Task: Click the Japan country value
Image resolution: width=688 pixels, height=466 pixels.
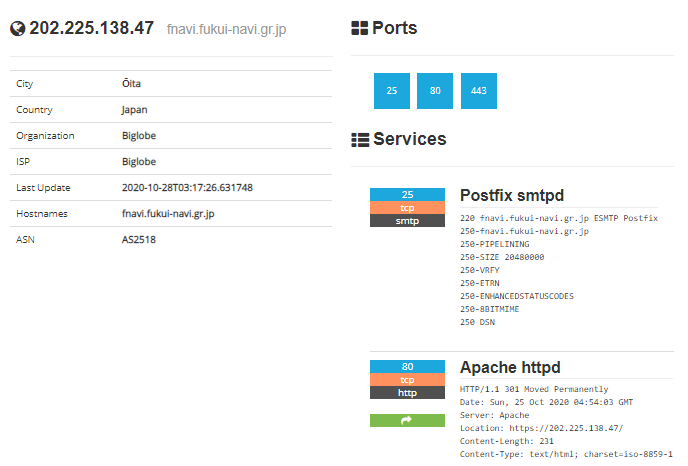Action: [134, 110]
